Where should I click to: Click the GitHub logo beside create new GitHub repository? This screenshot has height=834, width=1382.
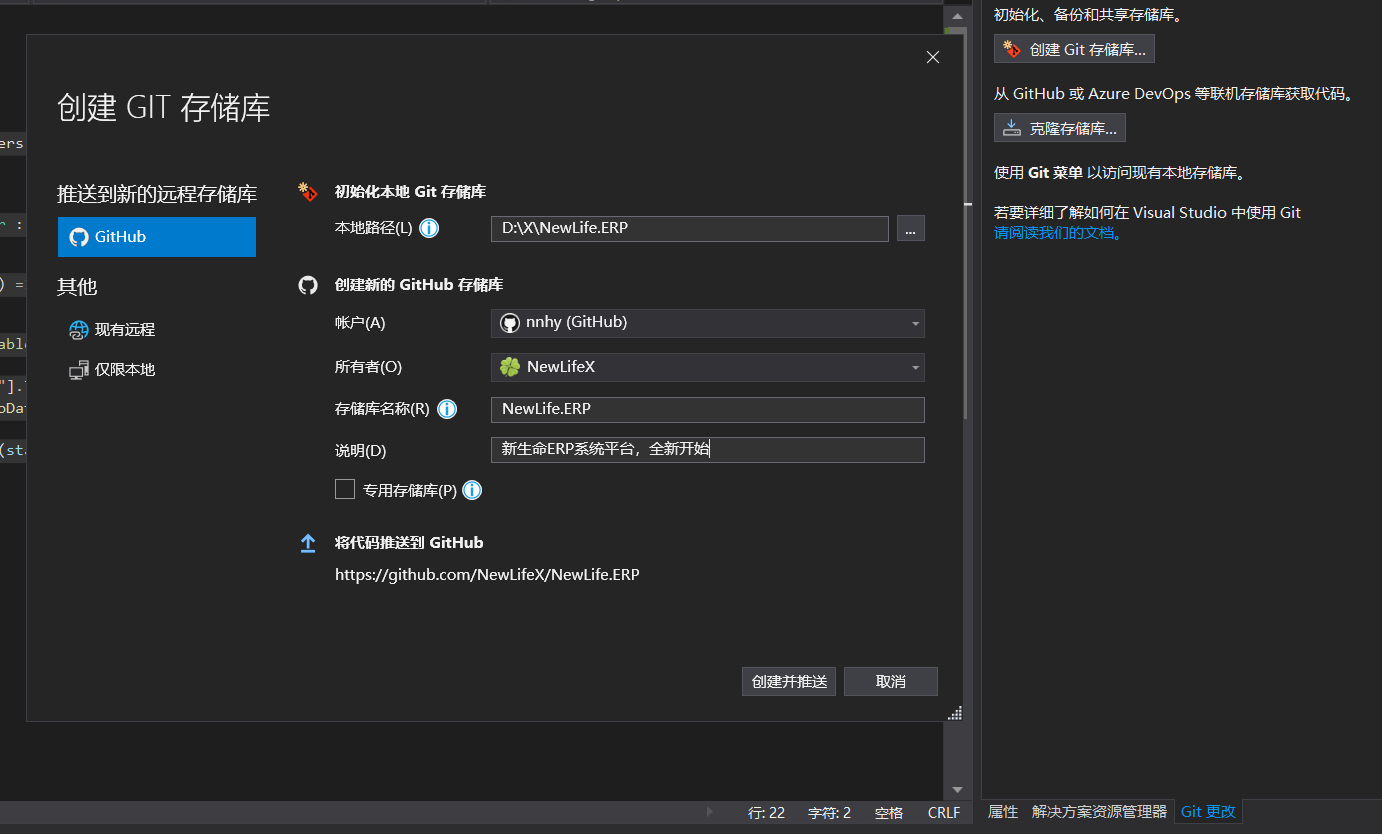308,285
